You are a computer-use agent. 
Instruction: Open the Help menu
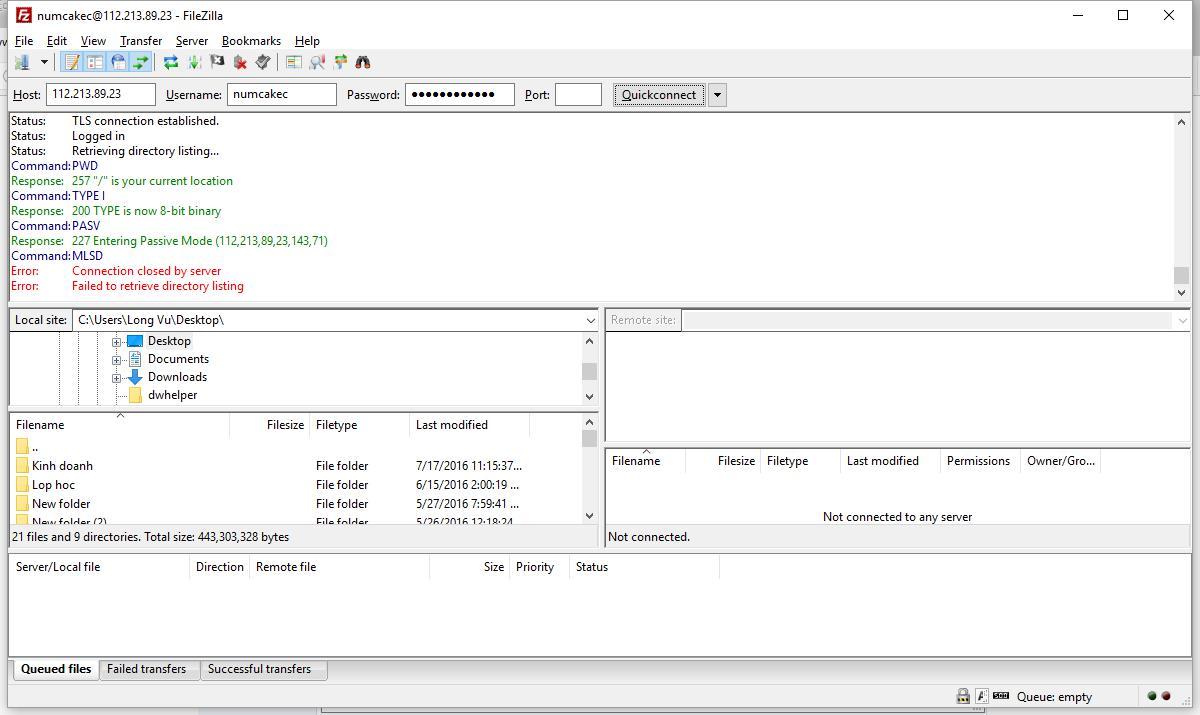tap(307, 41)
